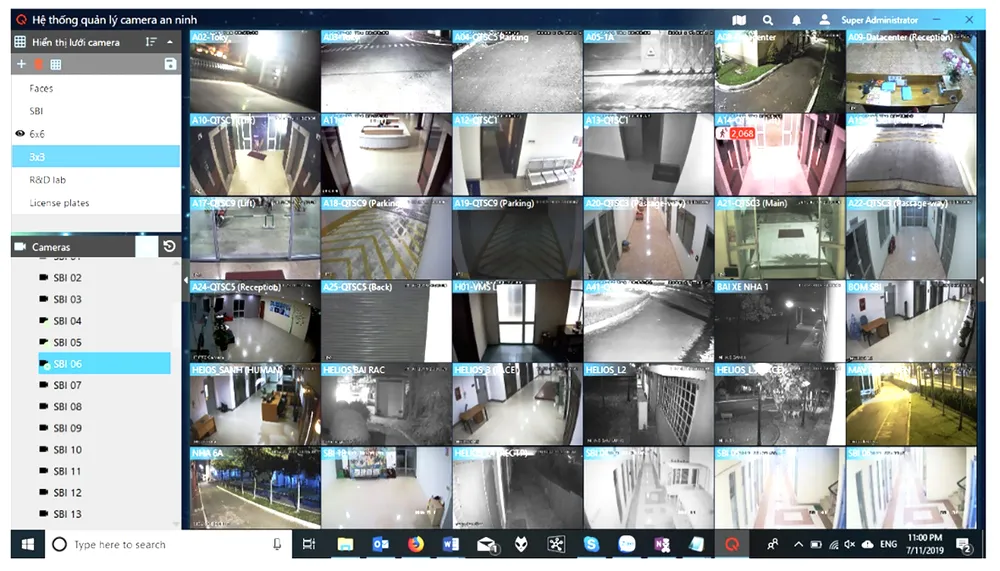Open the HELIOS_L2 camera feed

click(648, 404)
